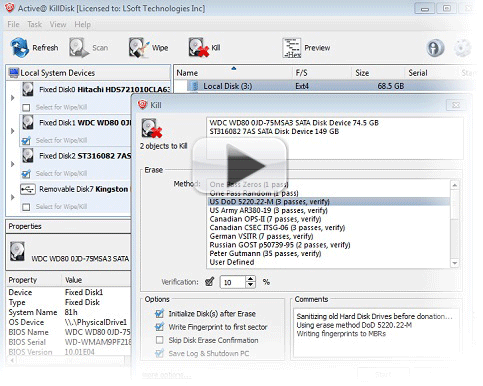Open the Task menu

coord(34,24)
